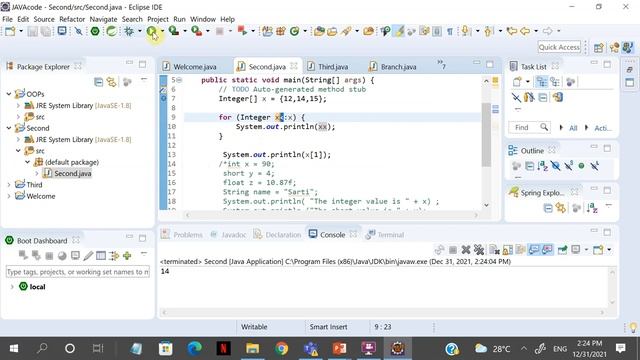The width and height of the screenshot is (640, 360).
Task: Click the Save icon in the toolbar
Action: coord(33,31)
